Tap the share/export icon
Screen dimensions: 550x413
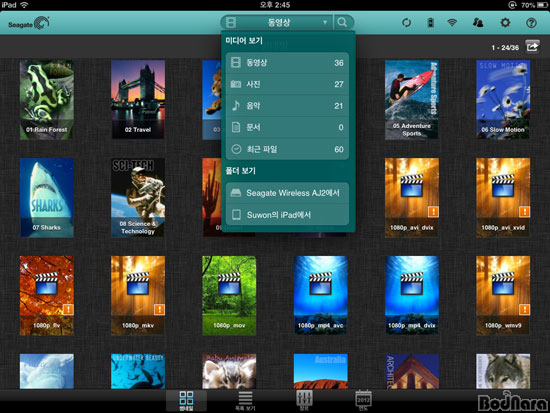[532, 47]
